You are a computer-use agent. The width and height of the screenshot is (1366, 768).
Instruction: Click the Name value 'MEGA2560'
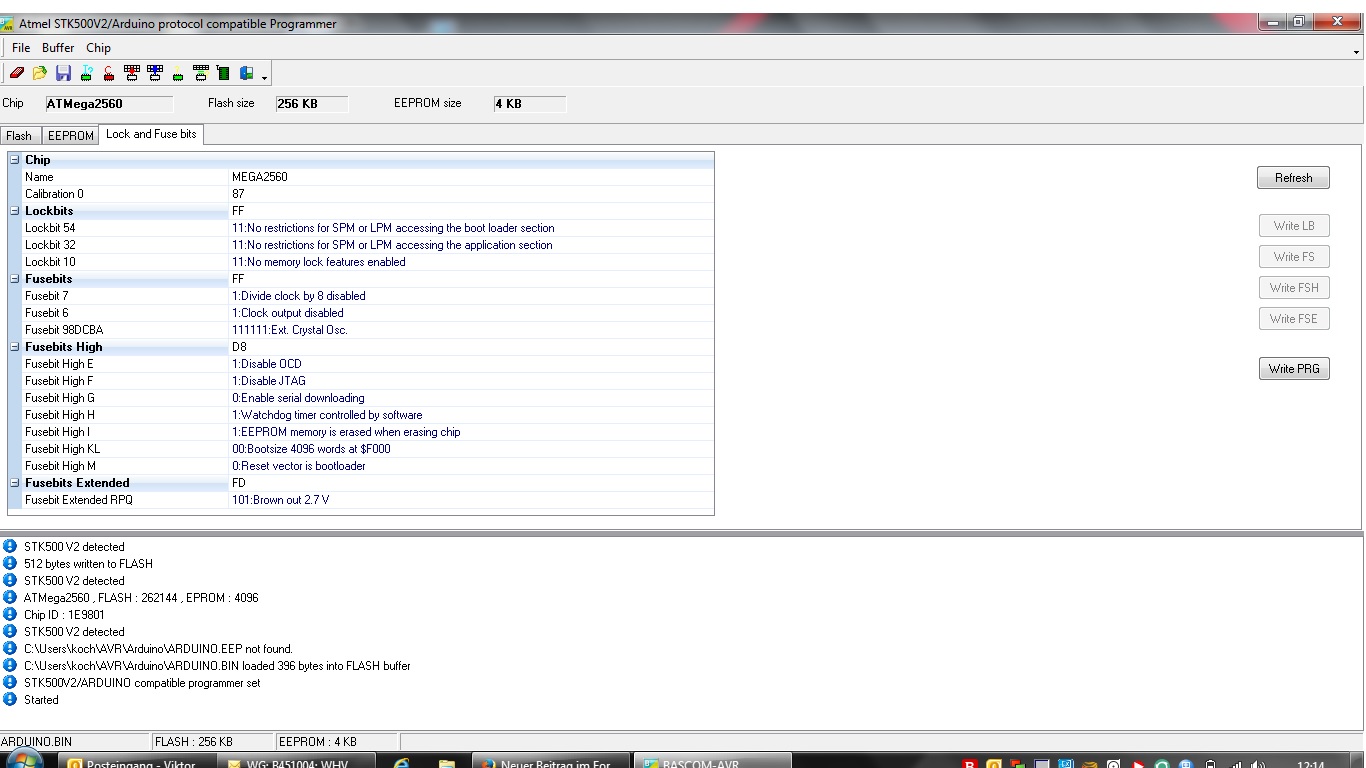(x=260, y=177)
